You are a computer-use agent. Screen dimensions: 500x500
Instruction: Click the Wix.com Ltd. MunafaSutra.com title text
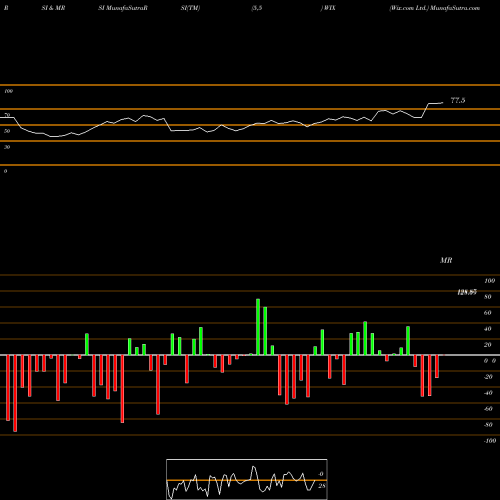[435, 8]
